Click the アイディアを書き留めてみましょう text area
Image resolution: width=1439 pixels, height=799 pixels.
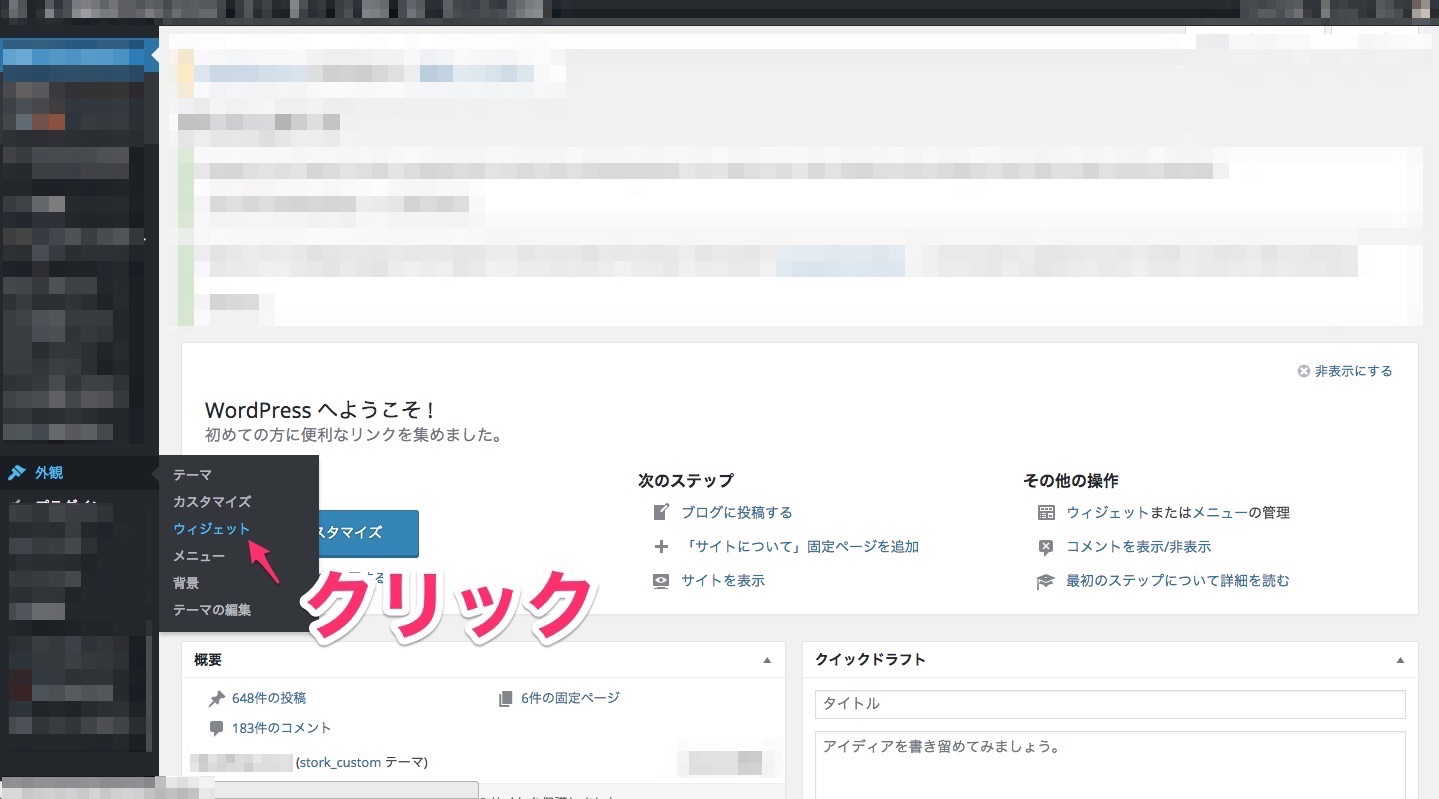(1110, 766)
